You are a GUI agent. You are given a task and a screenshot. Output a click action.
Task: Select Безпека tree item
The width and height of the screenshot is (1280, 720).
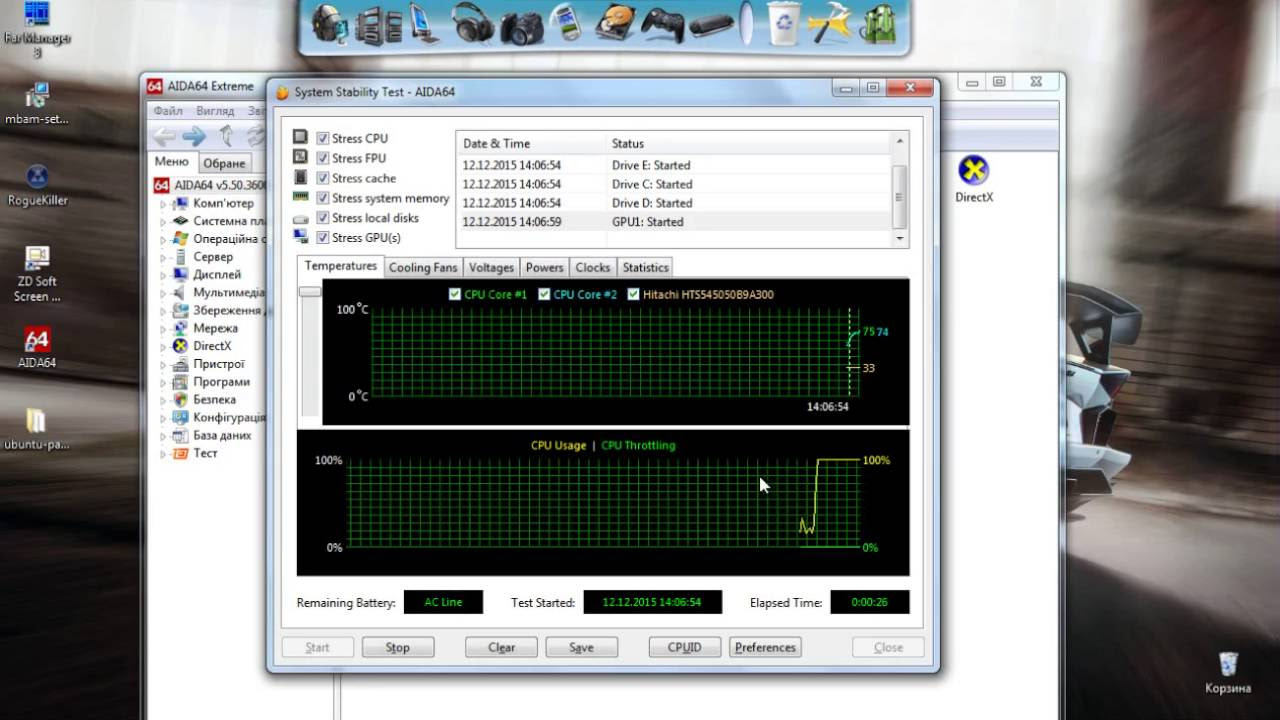pos(214,399)
